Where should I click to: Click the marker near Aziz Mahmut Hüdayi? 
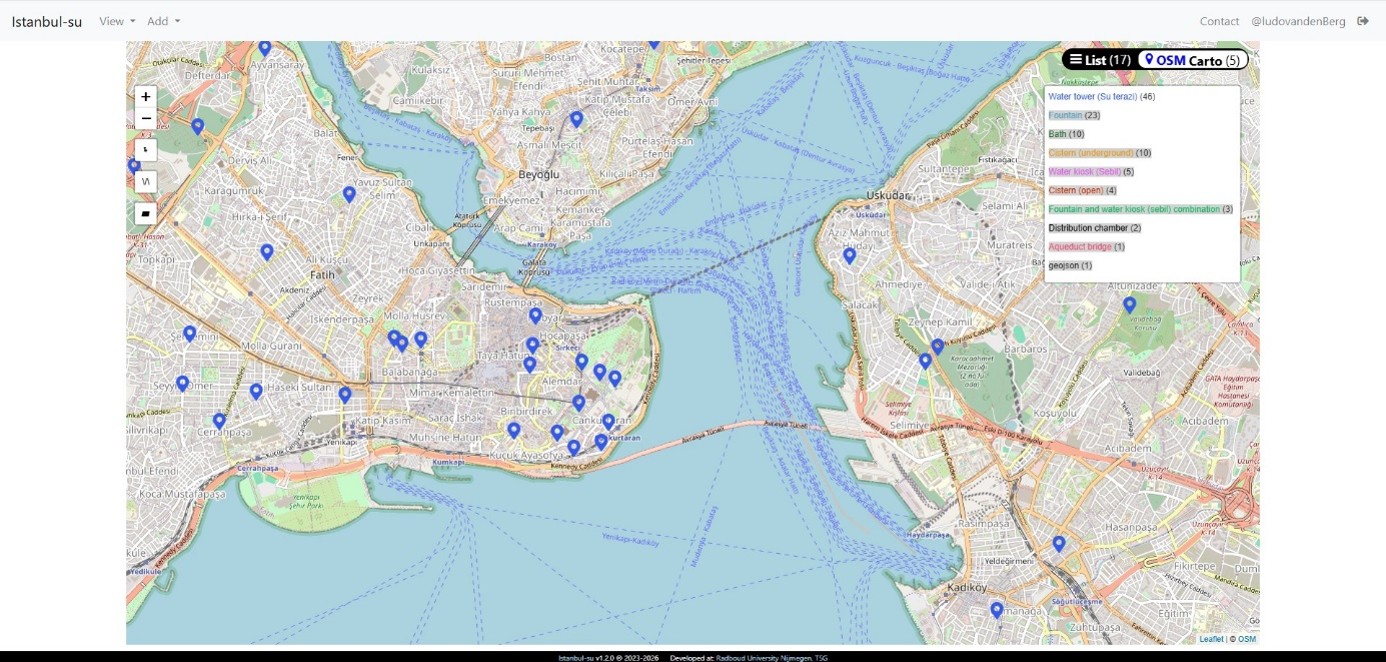point(849,255)
